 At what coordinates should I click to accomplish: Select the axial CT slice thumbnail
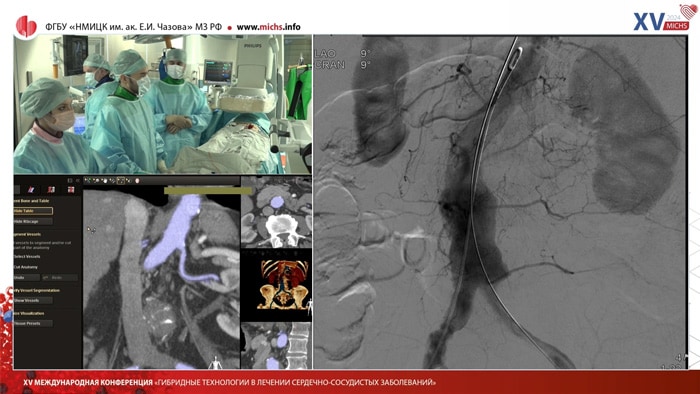276,212
